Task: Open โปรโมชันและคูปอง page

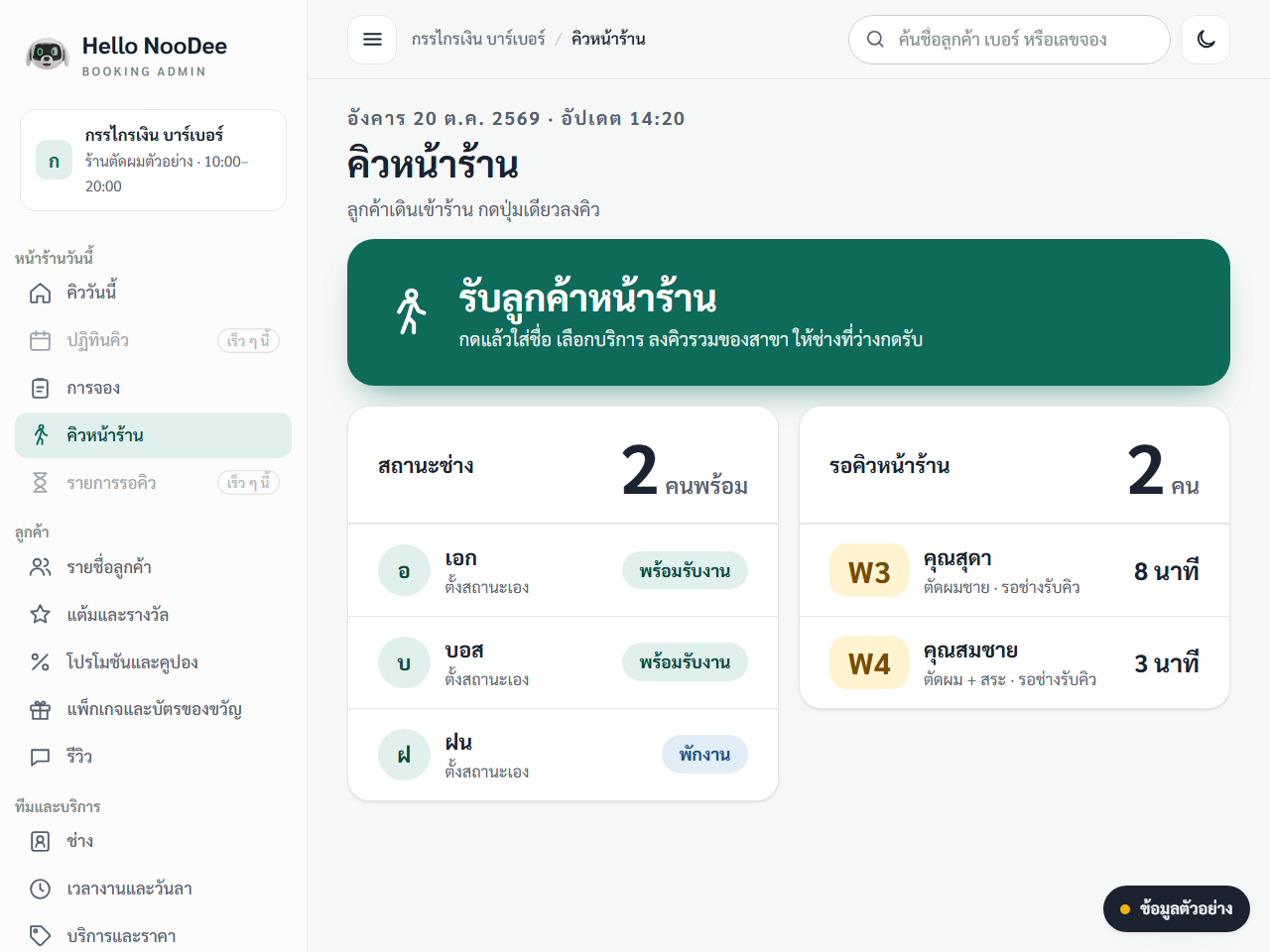Action: pos(153,662)
